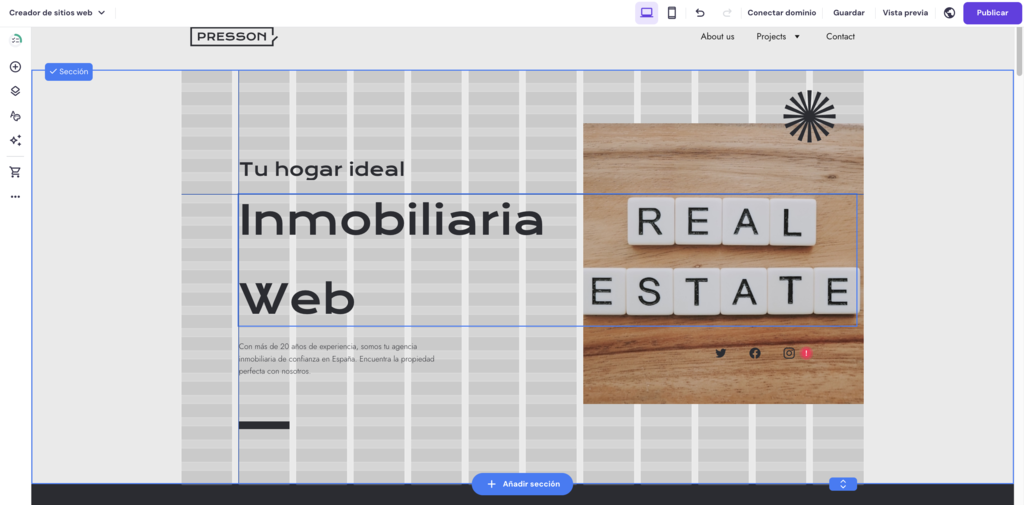Open language globe icon
Image resolution: width=1024 pixels, height=505 pixels.
click(950, 13)
